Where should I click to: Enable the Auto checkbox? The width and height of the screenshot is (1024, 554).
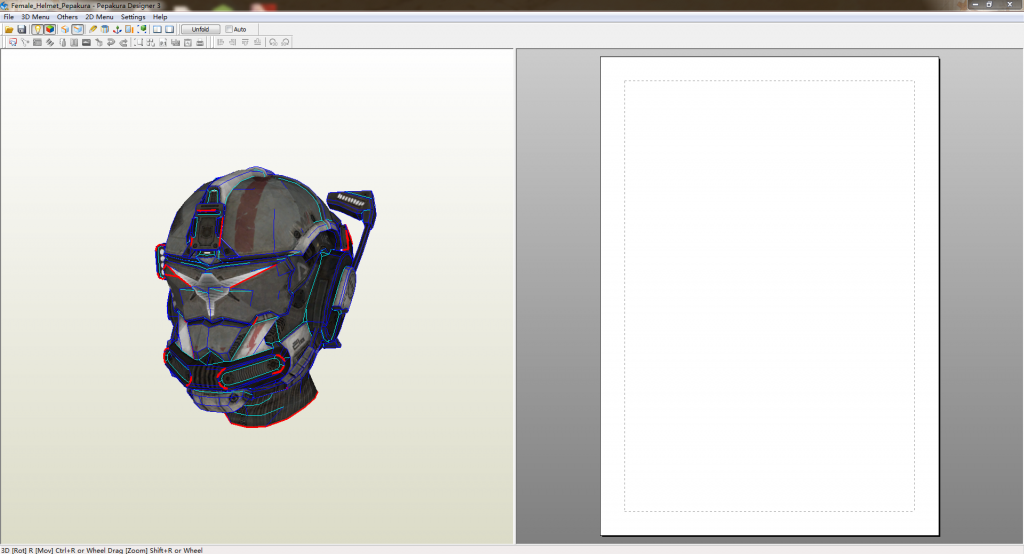(229, 29)
